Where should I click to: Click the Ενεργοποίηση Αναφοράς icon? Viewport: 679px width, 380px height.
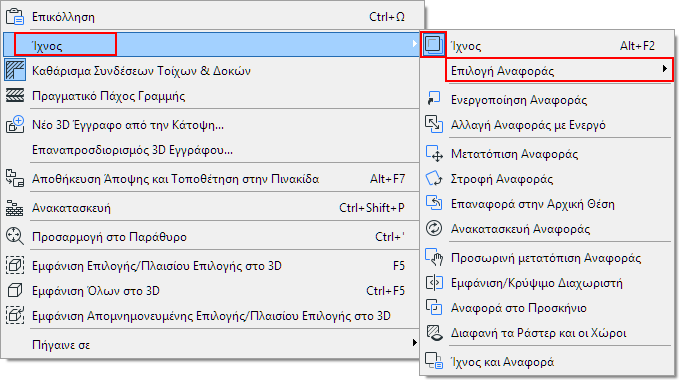[433, 99]
